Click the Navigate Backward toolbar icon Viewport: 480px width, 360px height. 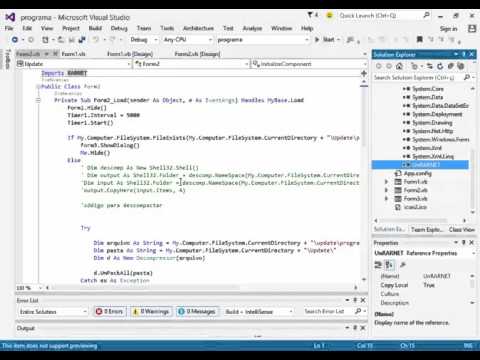click(x=15, y=40)
